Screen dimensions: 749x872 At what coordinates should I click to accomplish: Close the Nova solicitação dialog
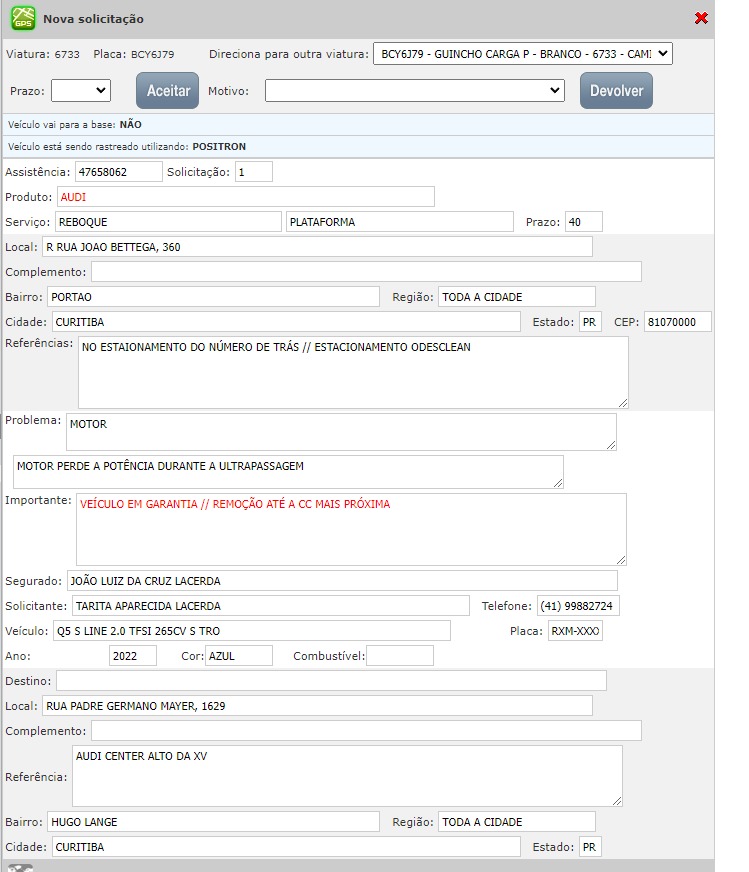[x=701, y=18]
